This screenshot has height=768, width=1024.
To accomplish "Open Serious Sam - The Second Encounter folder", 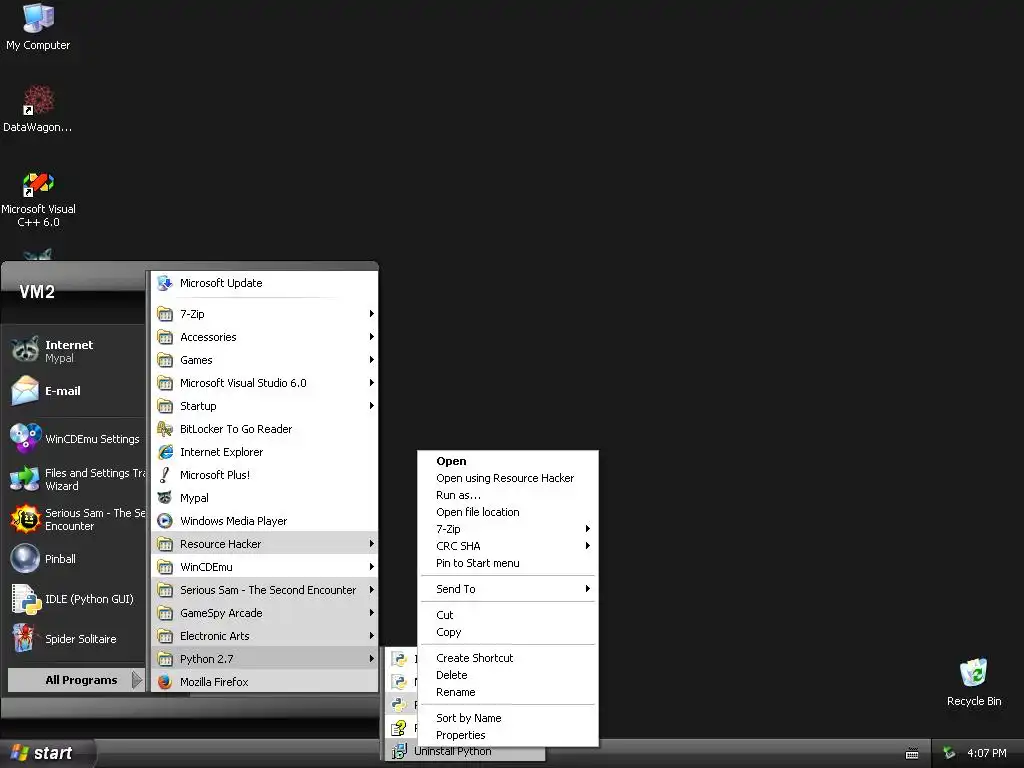I will pos(264,590).
